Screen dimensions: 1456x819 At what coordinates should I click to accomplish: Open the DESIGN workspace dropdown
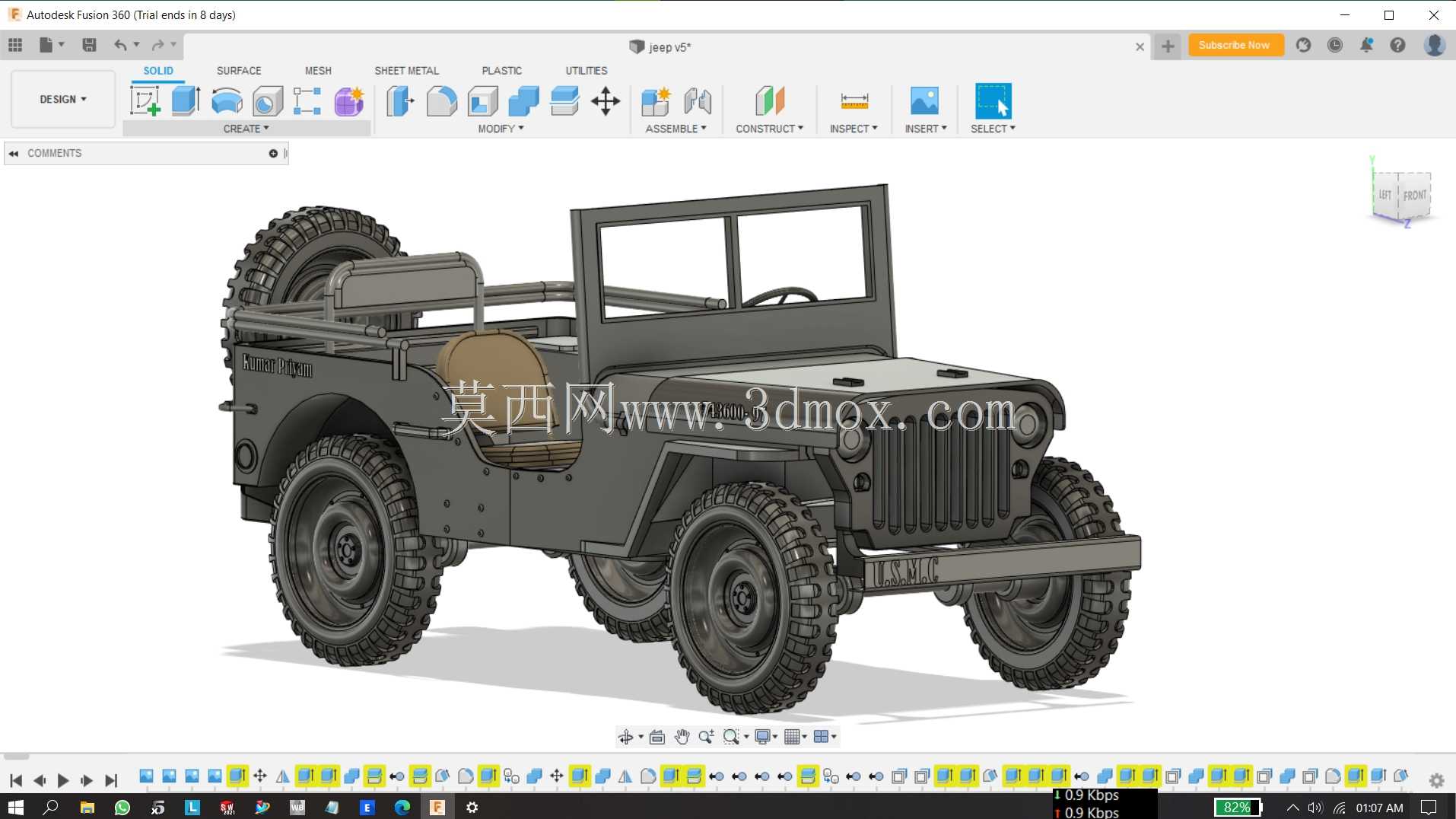[x=63, y=99]
